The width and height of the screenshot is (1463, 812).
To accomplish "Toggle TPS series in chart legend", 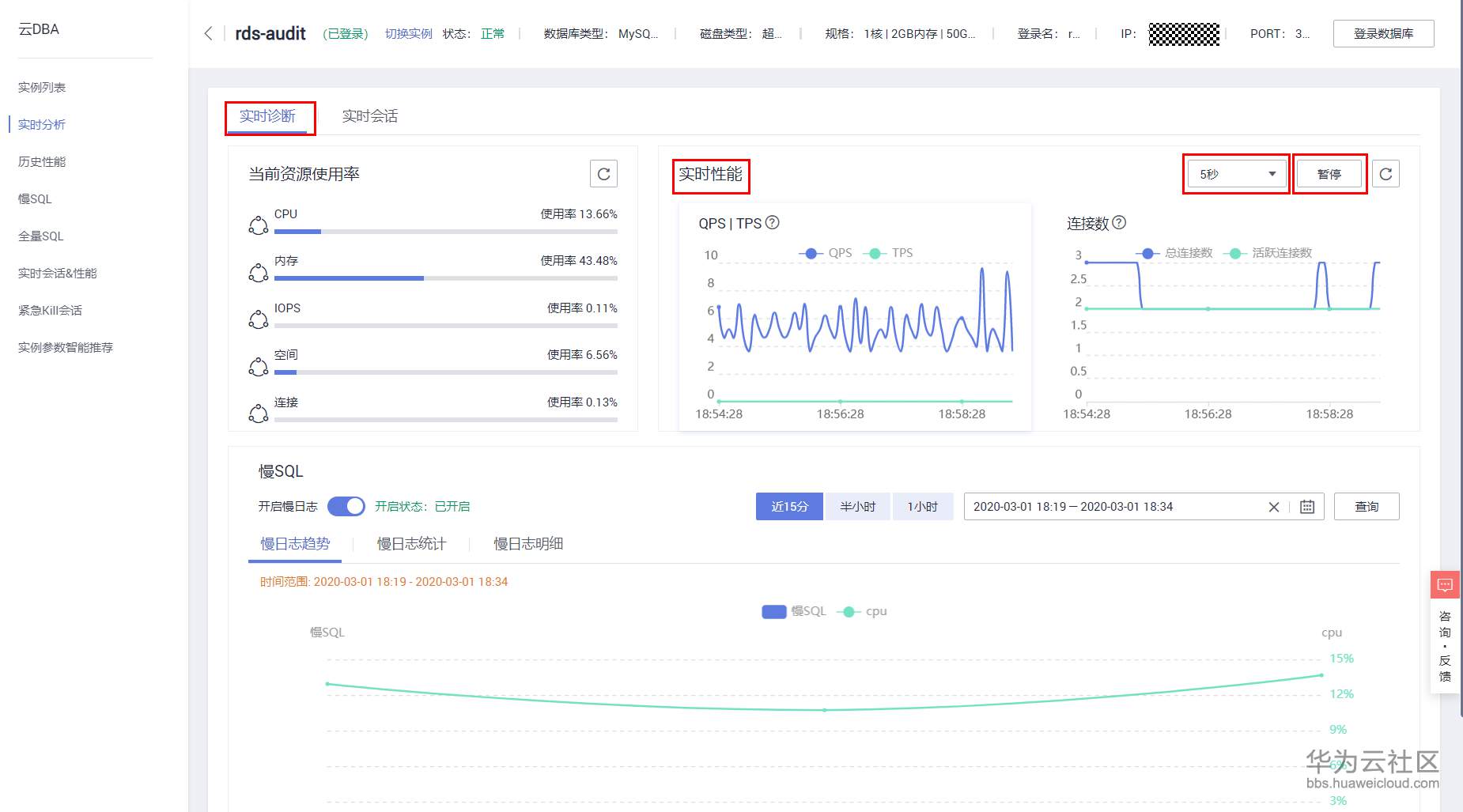I will coord(887,253).
